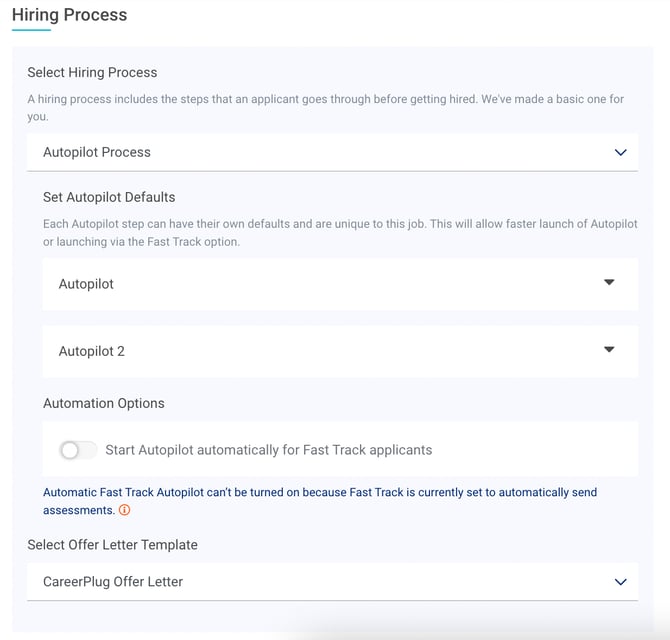The height and width of the screenshot is (640, 670).
Task: Click the info icon after "assessments."
Action: (125, 510)
